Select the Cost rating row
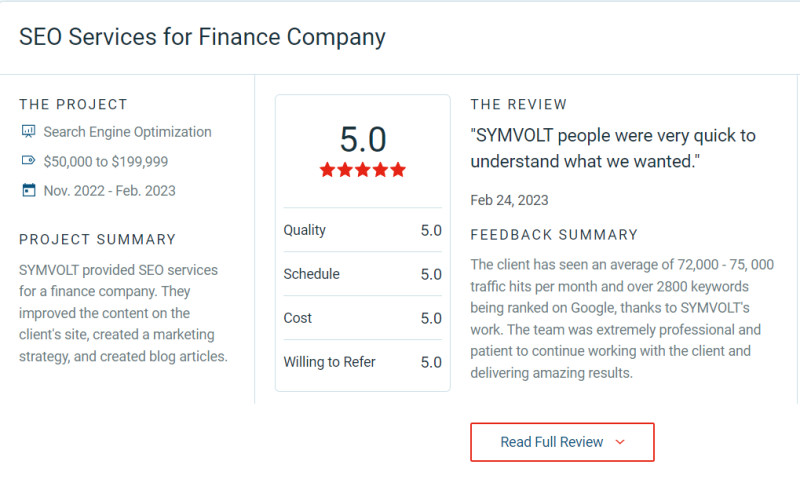Screen dimensions: 800x480 pyautogui.click(x=362, y=318)
